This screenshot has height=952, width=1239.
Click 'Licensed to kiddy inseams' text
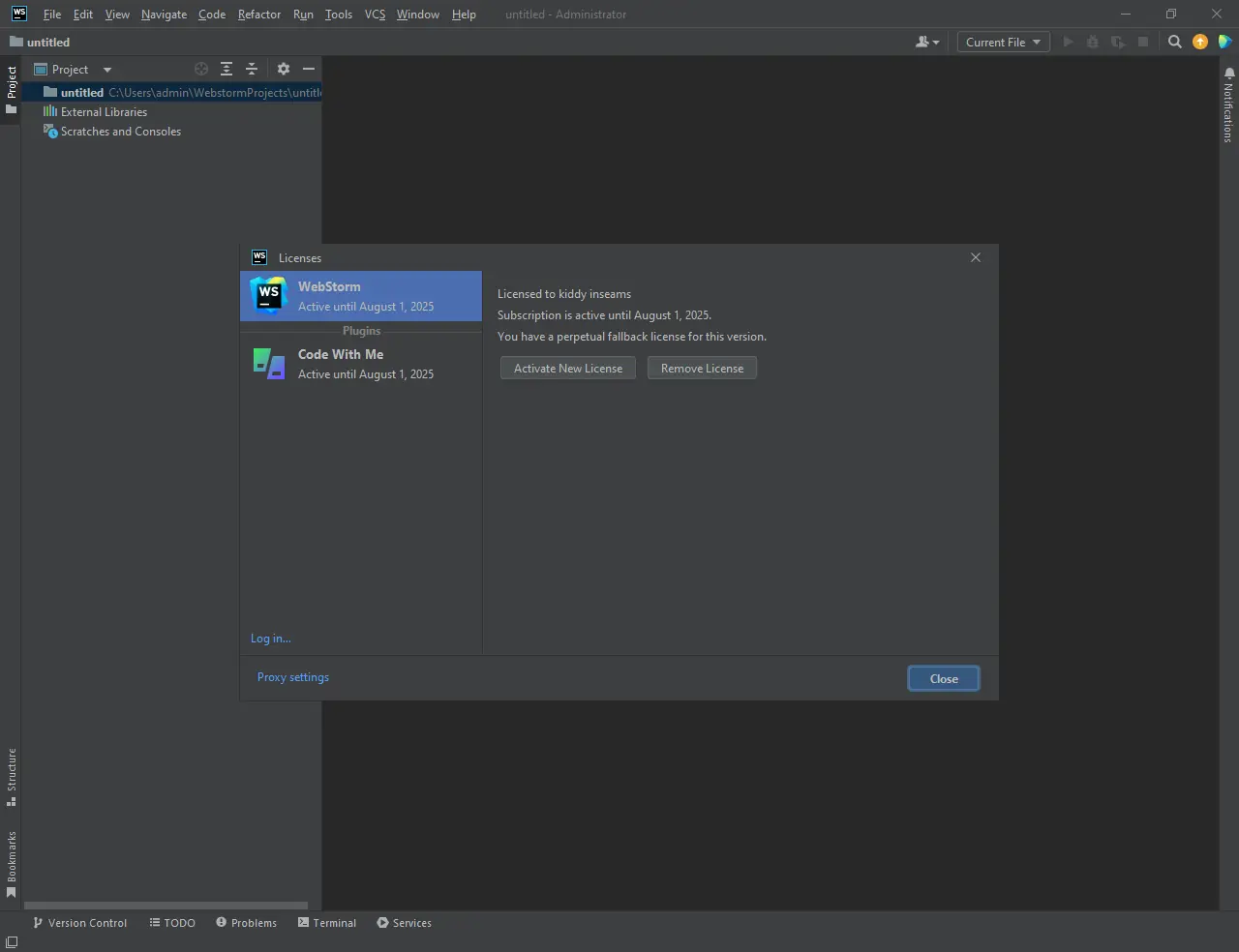tap(564, 294)
